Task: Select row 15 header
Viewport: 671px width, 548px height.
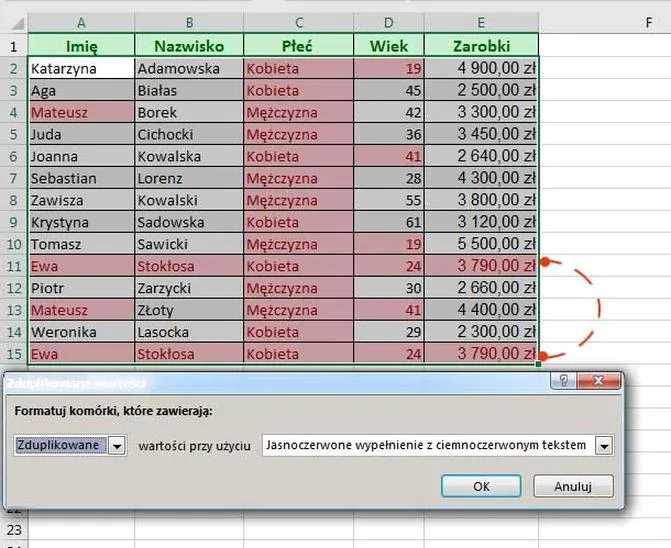Action: coord(14,354)
